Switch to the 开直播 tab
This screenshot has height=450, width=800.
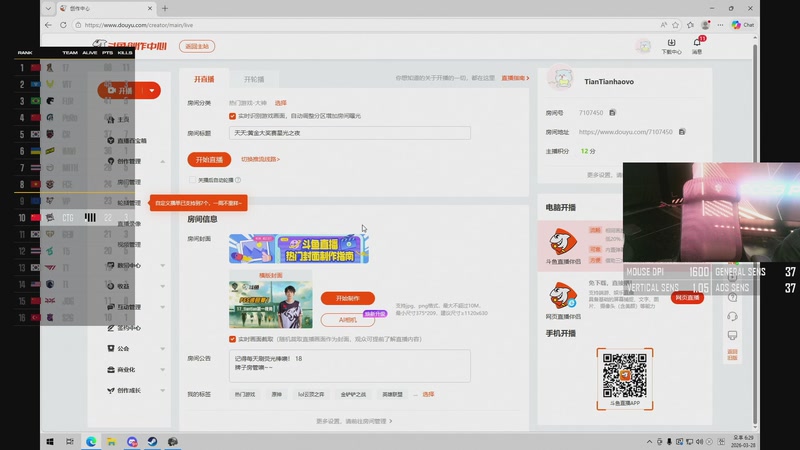coord(204,79)
